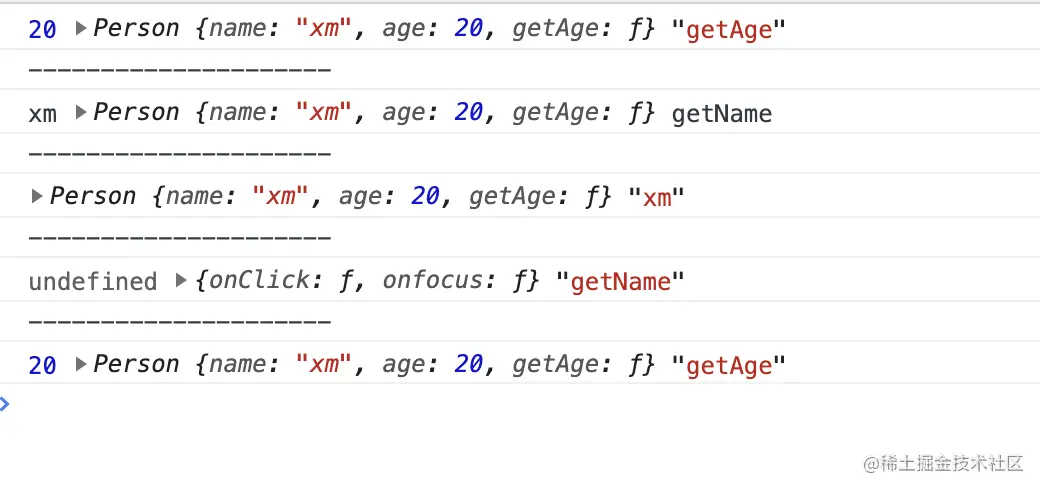The height and width of the screenshot is (490, 1040).
Task: Select the "getAge" string in the first row
Action: tap(729, 30)
